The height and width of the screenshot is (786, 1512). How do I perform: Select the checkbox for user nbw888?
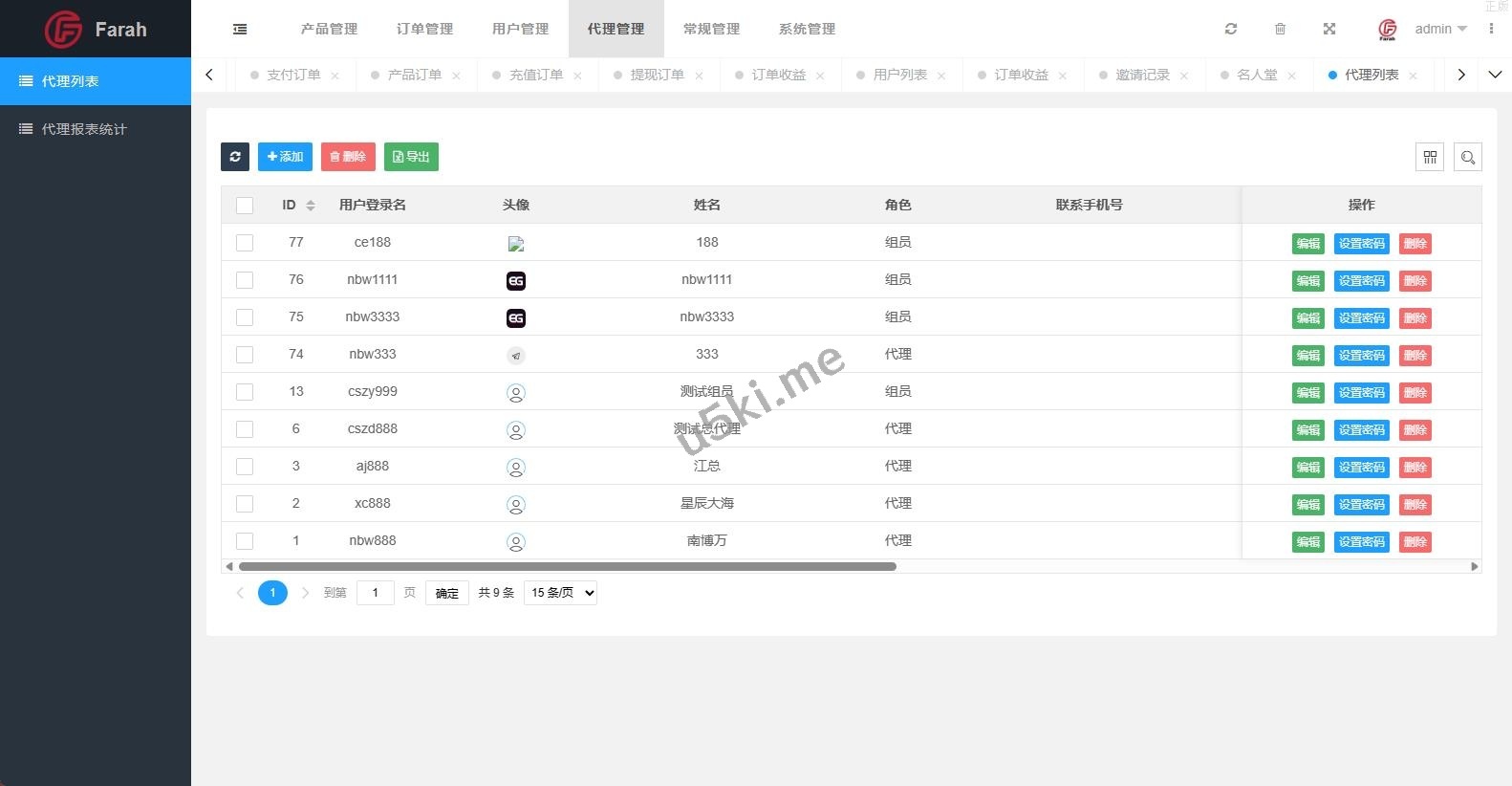click(x=245, y=541)
